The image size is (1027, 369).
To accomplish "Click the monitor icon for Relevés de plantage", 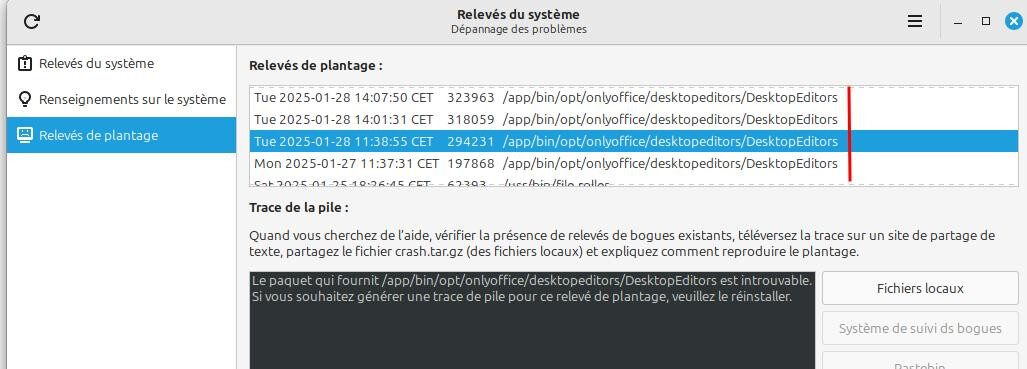I will pos(25,135).
